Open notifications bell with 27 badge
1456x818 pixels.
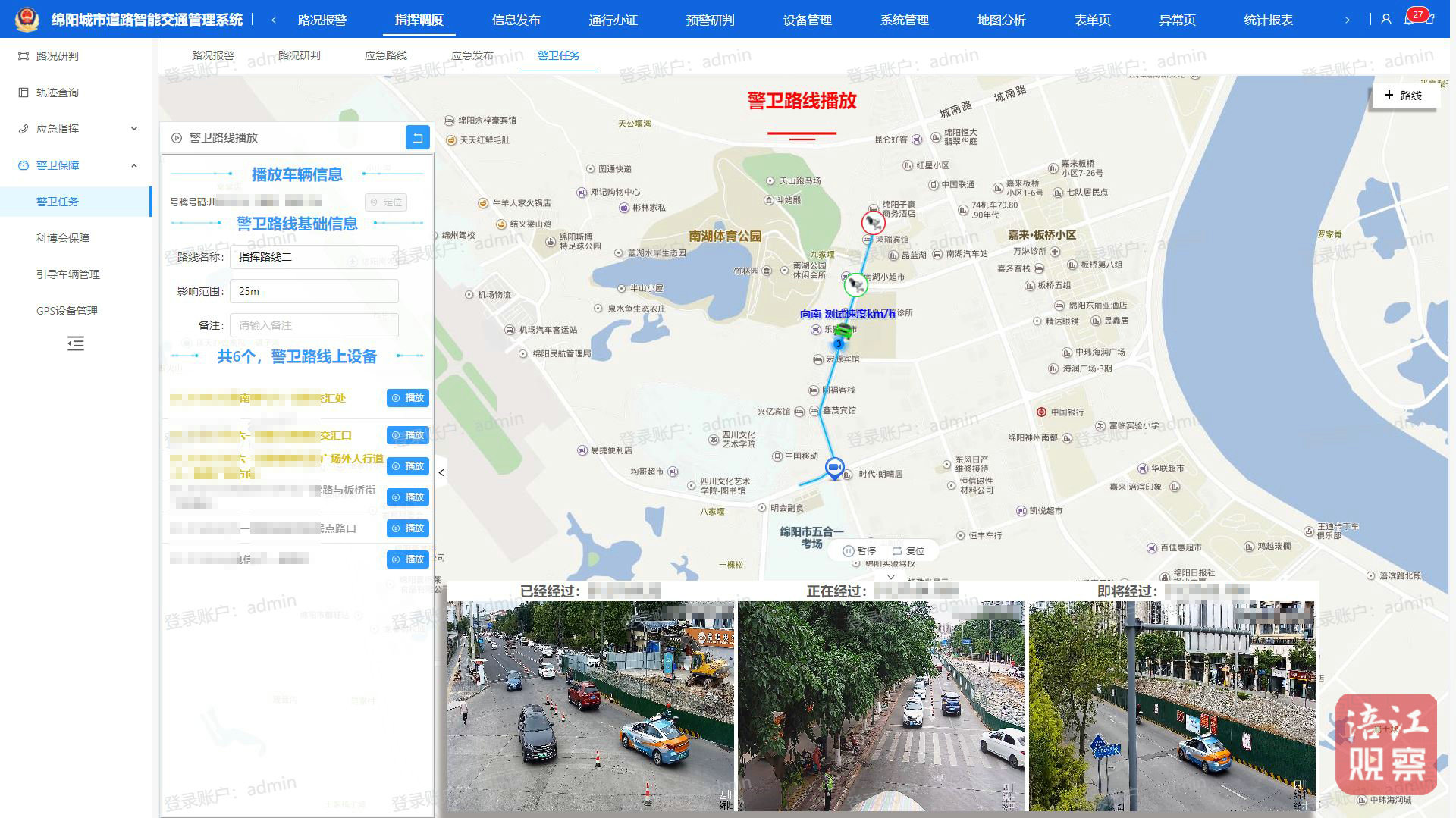pos(1410,20)
